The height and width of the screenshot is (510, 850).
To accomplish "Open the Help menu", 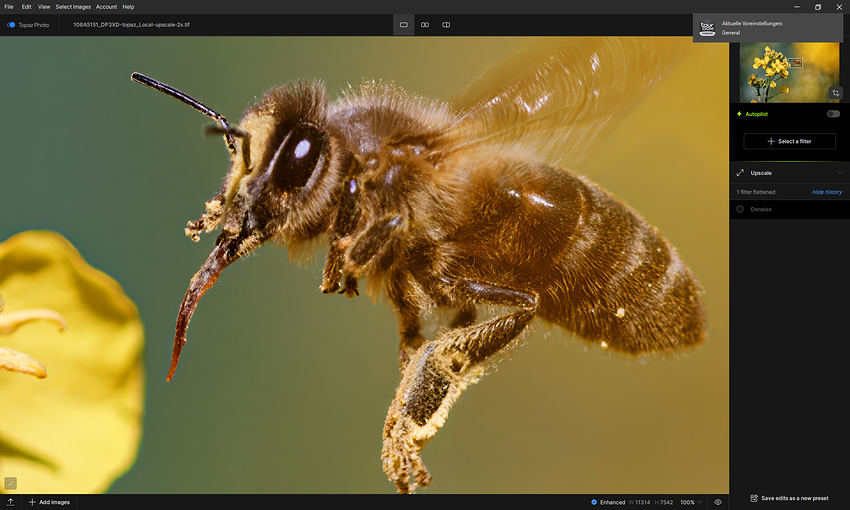I will click(x=128, y=7).
